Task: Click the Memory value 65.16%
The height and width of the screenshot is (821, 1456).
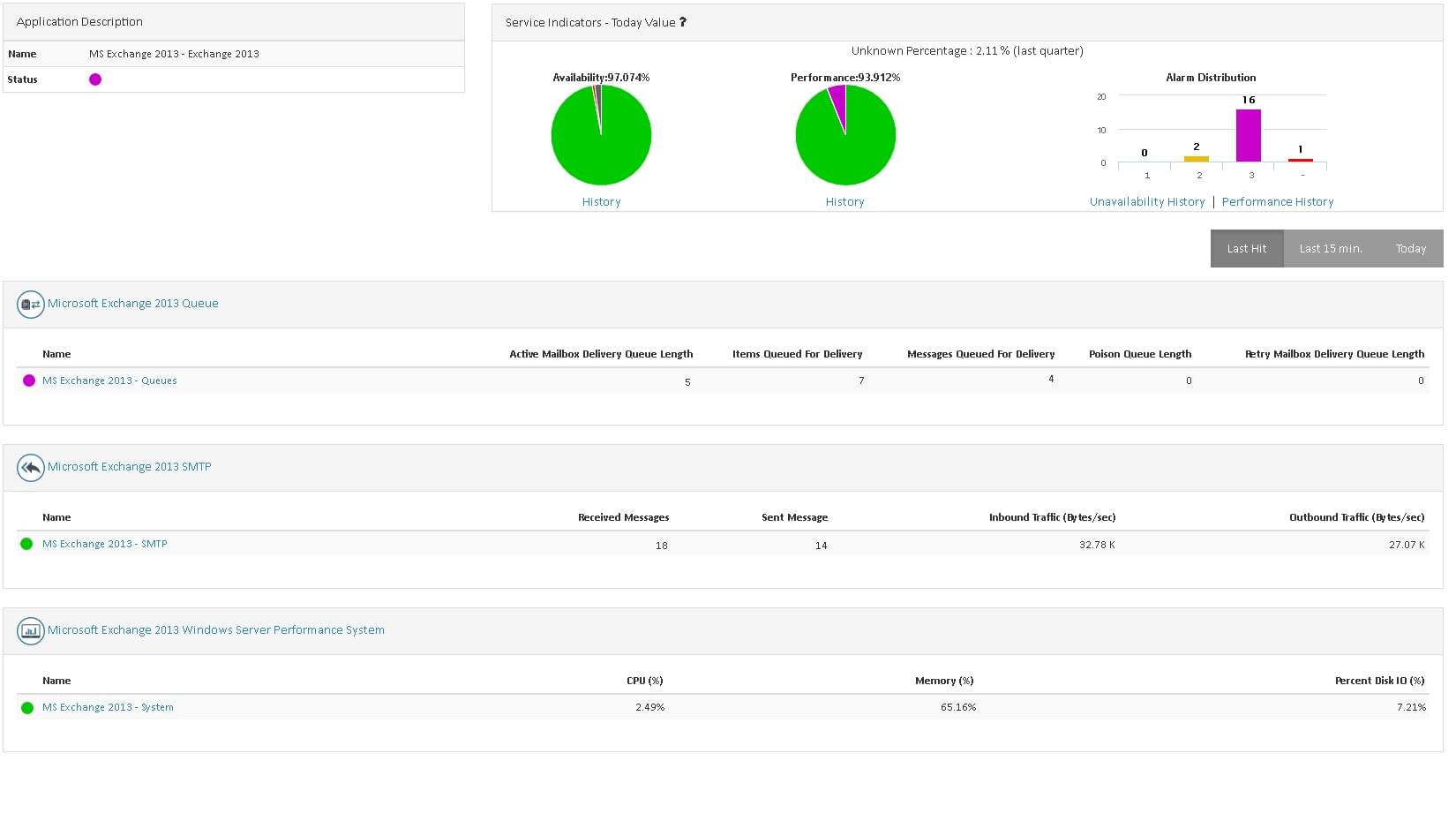Action: coord(958,707)
